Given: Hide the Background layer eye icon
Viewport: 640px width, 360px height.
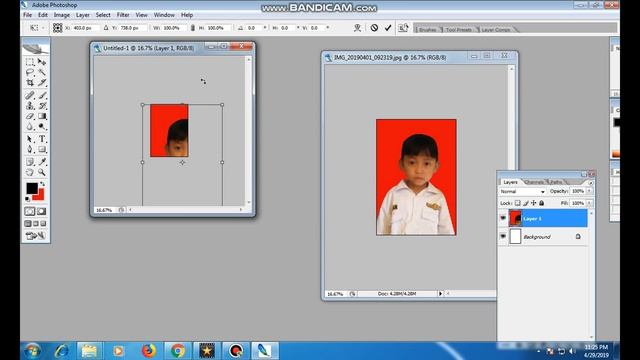Looking at the screenshot, I should pos(503,236).
